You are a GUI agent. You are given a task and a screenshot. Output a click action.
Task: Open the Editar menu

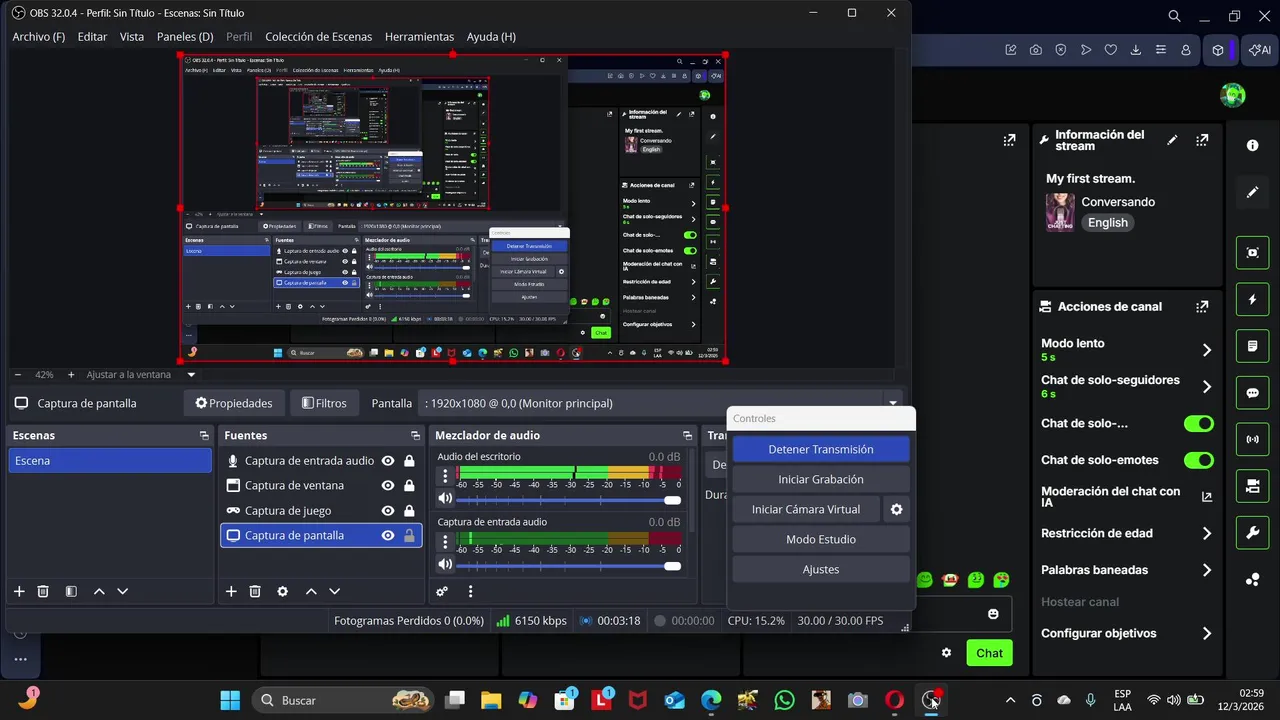[x=92, y=36]
